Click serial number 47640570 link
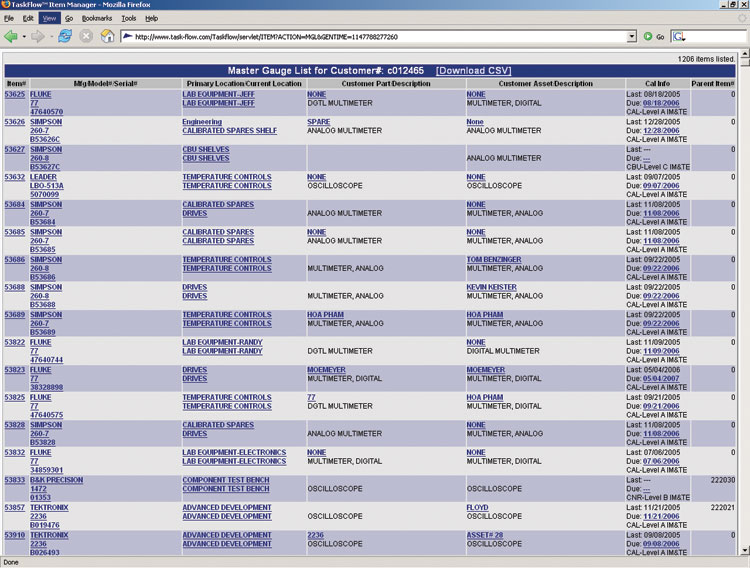The width and height of the screenshot is (750, 568). point(46,111)
